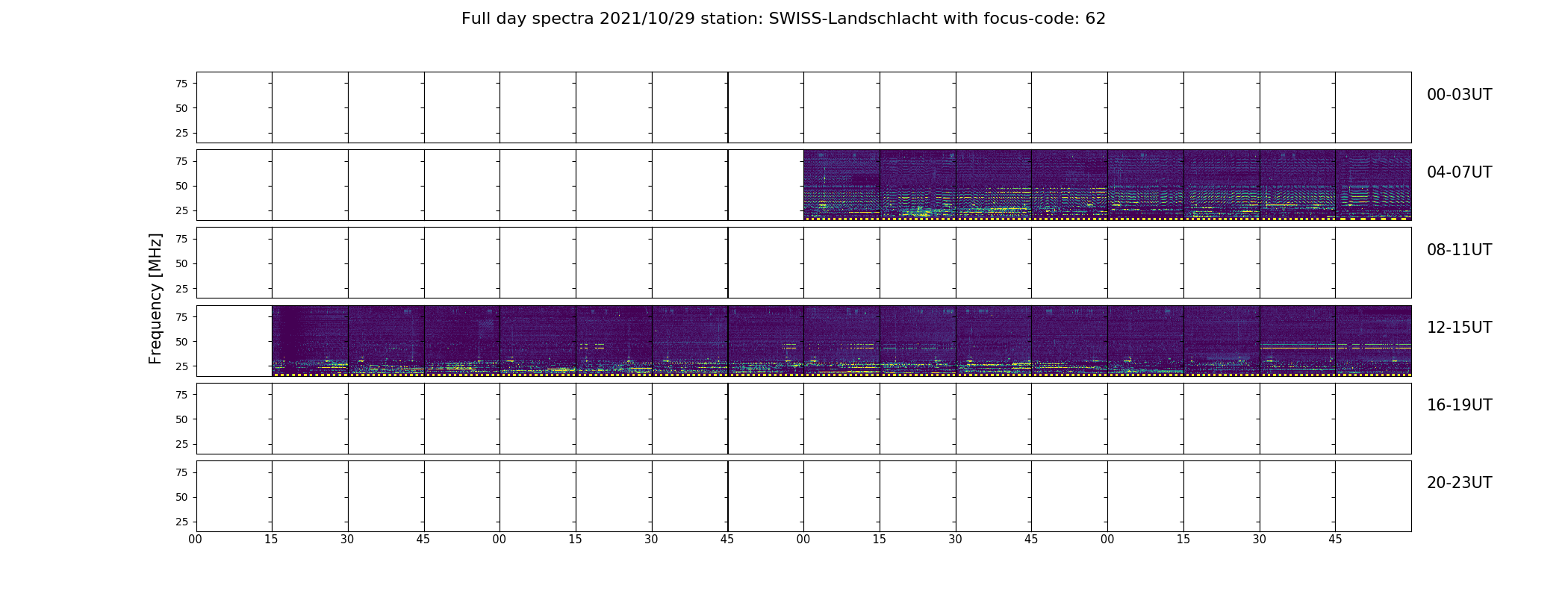Click the '00-03UT' row label
1568x597 pixels.
[1459, 95]
